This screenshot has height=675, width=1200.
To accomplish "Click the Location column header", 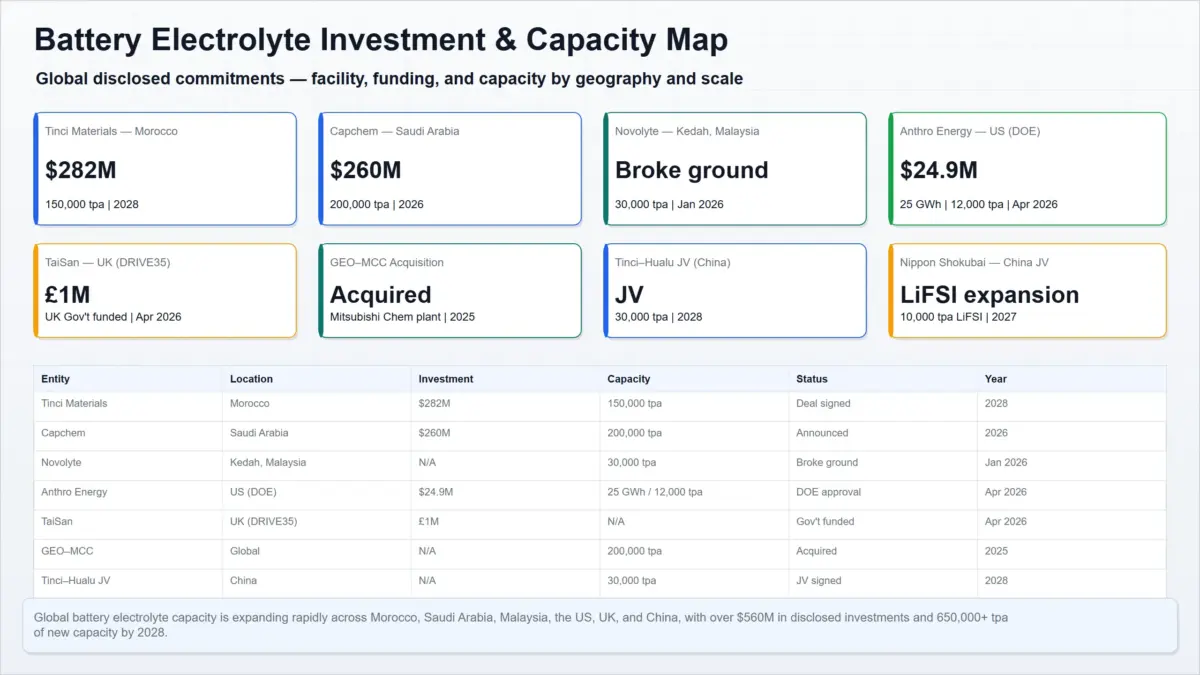I will click(x=316, y=379).
